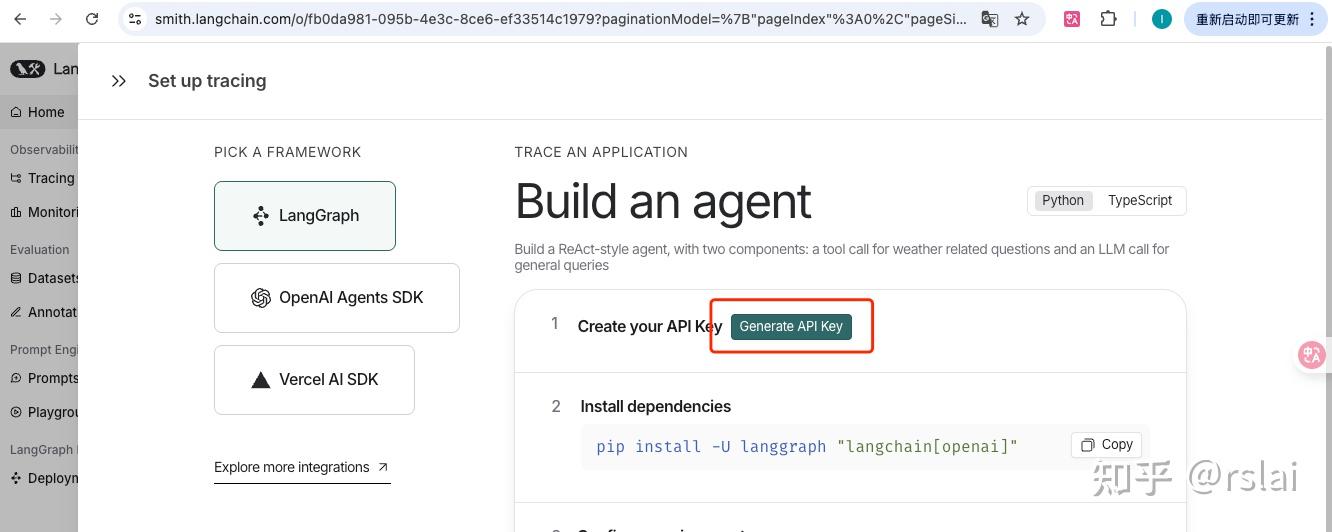Viewport: 1332px width, 532px height.
Task: Open the browser translate page icon
Action: (990, 19)
